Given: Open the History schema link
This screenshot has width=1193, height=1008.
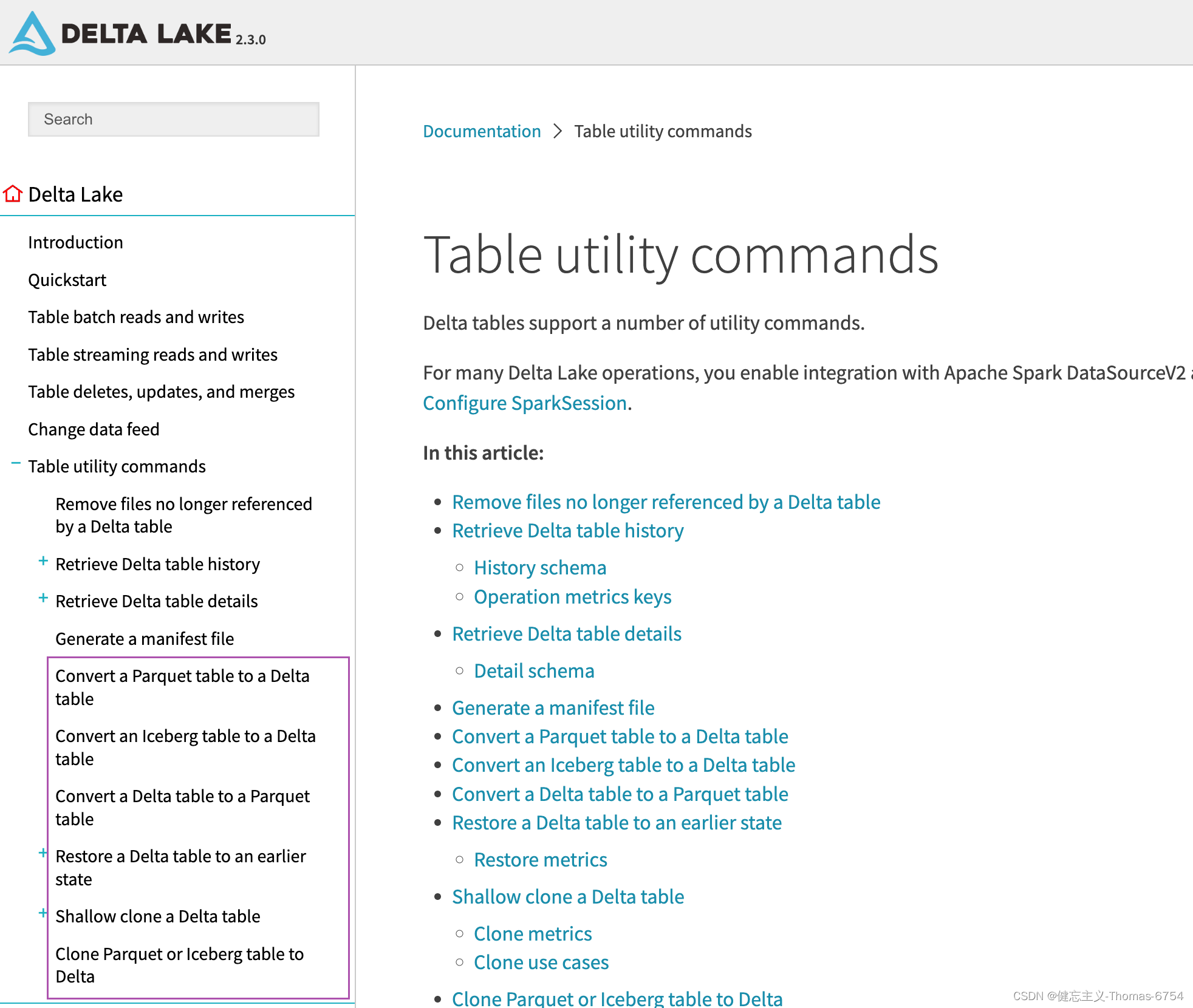Looking at the screenshot, I should click(539, 567).
